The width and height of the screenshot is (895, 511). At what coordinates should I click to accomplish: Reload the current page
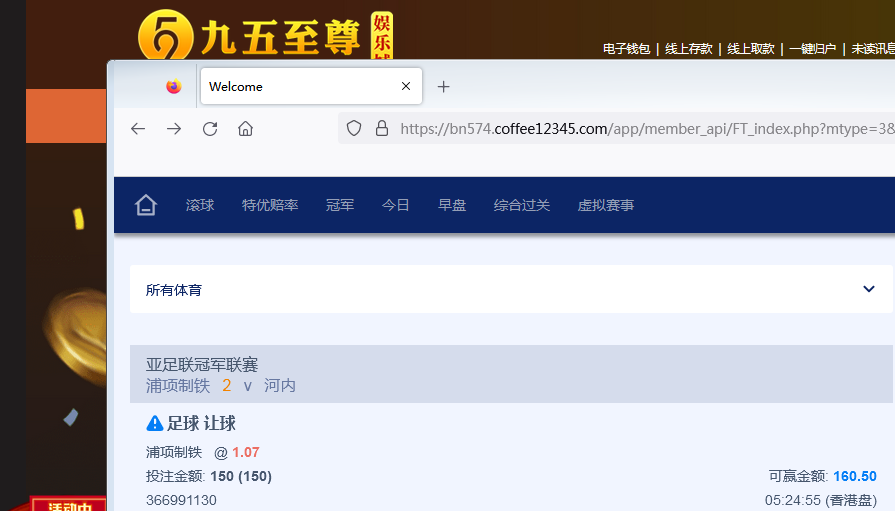[210, 129]
